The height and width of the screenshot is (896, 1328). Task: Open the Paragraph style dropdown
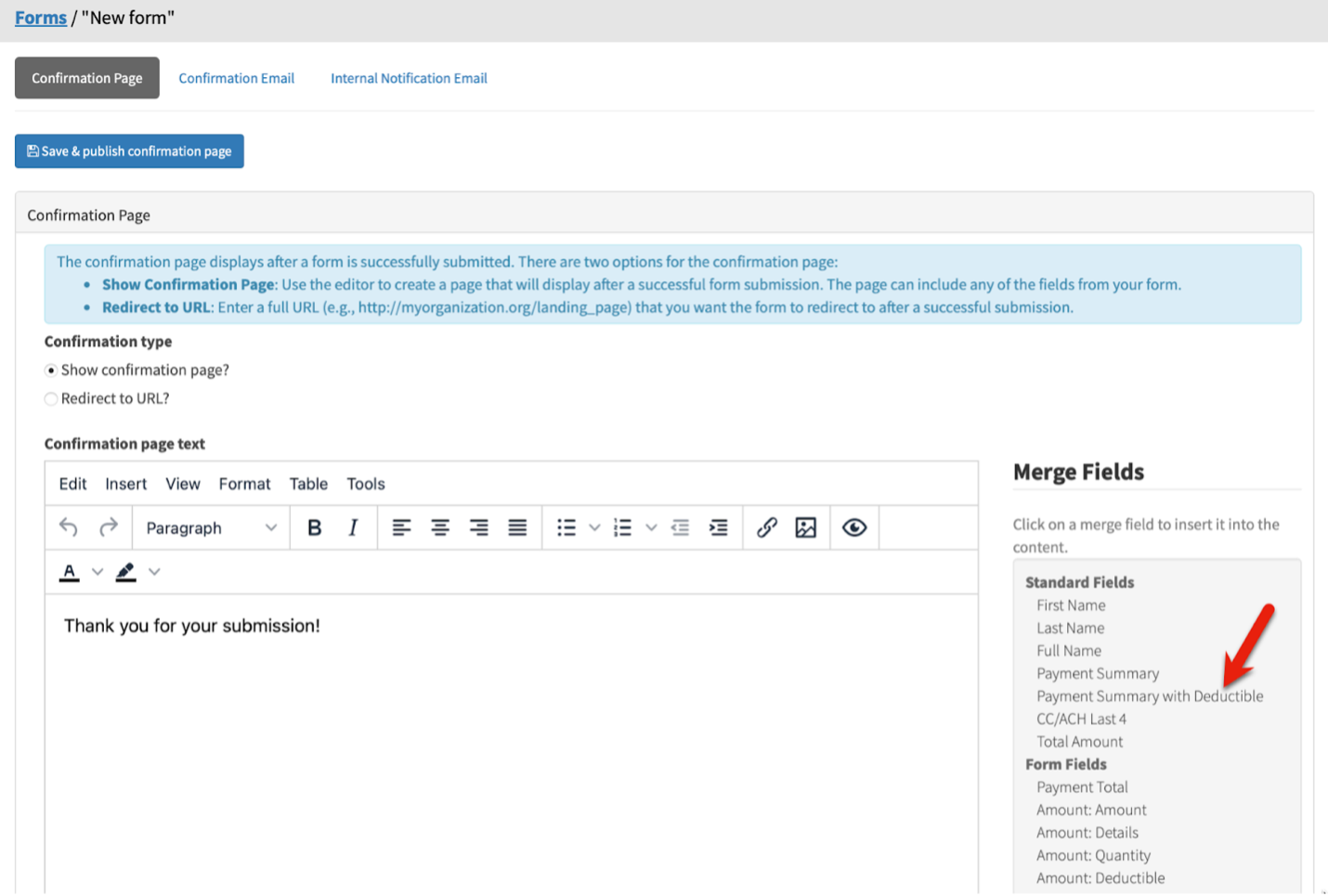(x=211, y=527)
